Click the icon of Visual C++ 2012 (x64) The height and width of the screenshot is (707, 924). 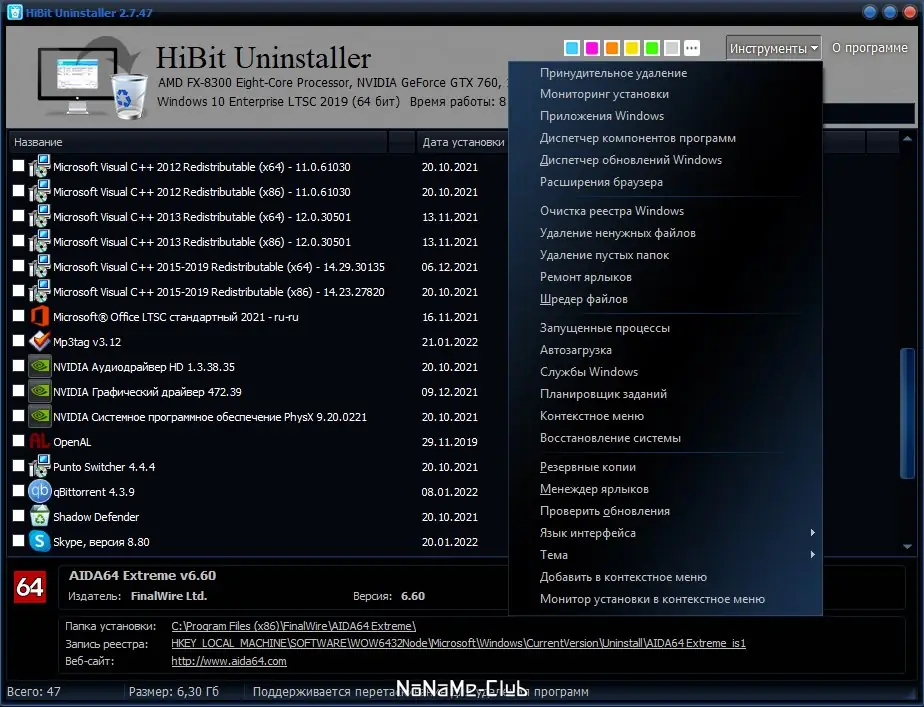point(39,166)
